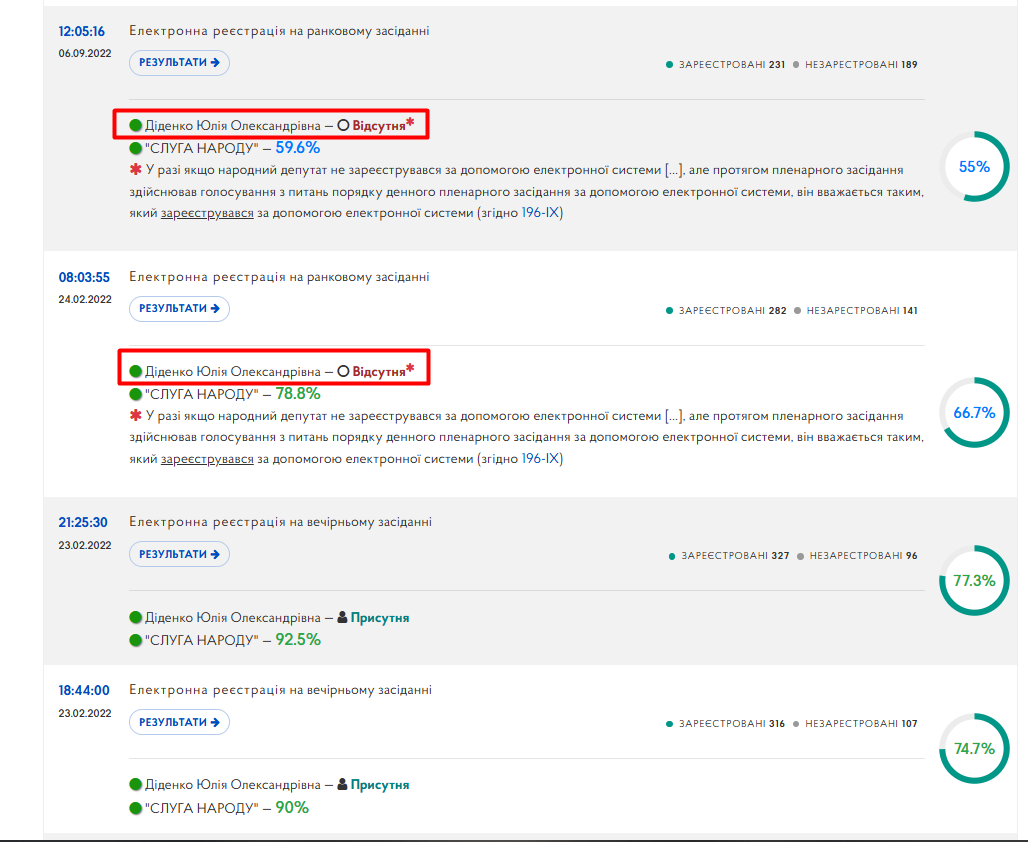This screenshot has height=842, width=1028.
Task: Click the Відсутня status in the 06.09.2022 entry
Action: point(379,126)
